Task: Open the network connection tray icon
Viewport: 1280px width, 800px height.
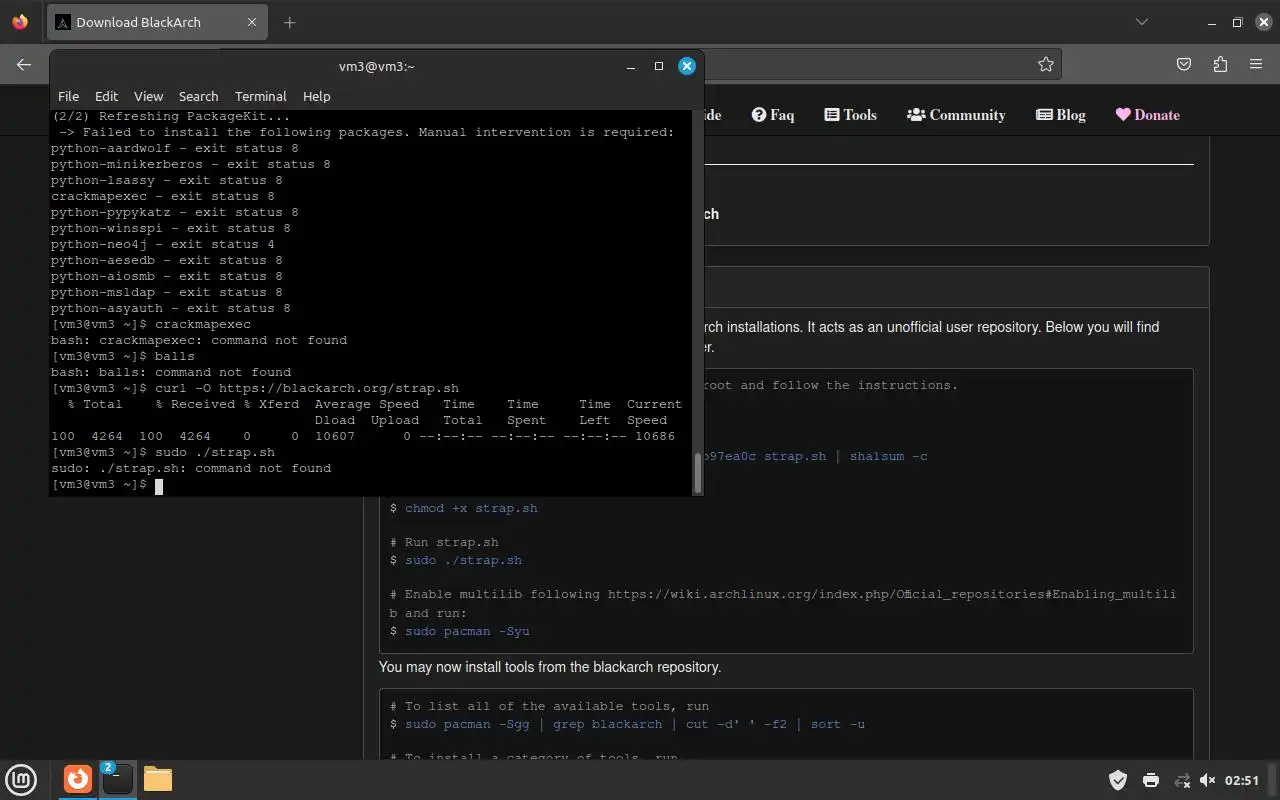Action: pyautogui.click(x=1182, y=780)
